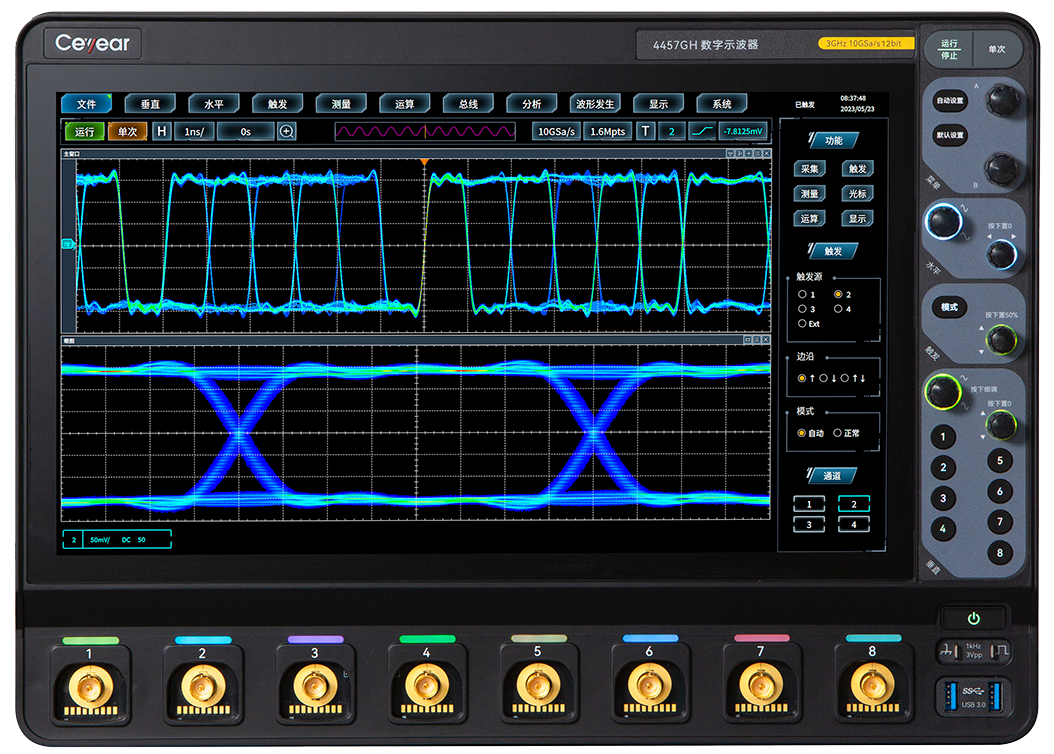Click the H horizontal icon
Screen dimensions: 1054x754
coord(162,131)
